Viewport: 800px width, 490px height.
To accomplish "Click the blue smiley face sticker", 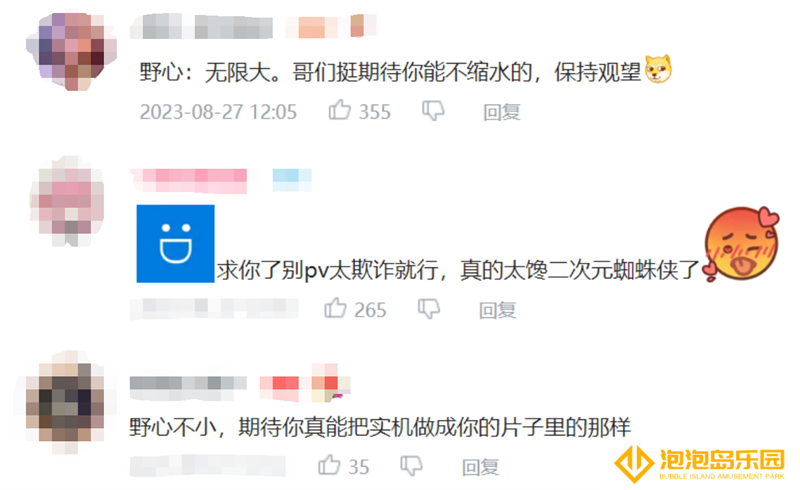I will [x=175, y=243].
